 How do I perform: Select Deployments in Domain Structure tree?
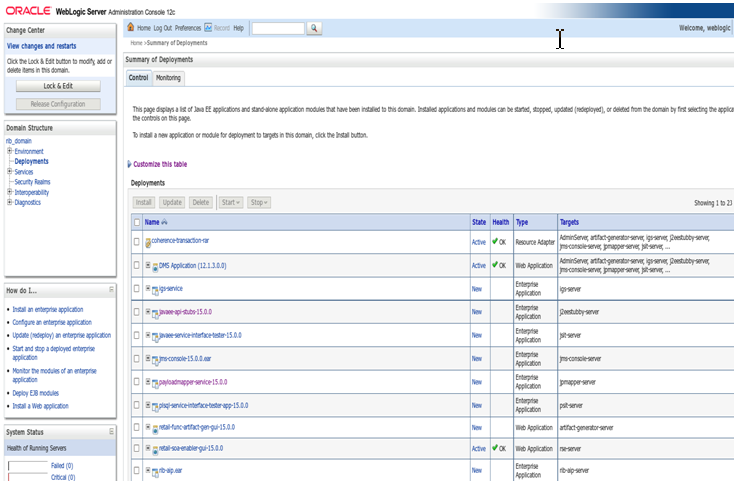tap(31, 161)
